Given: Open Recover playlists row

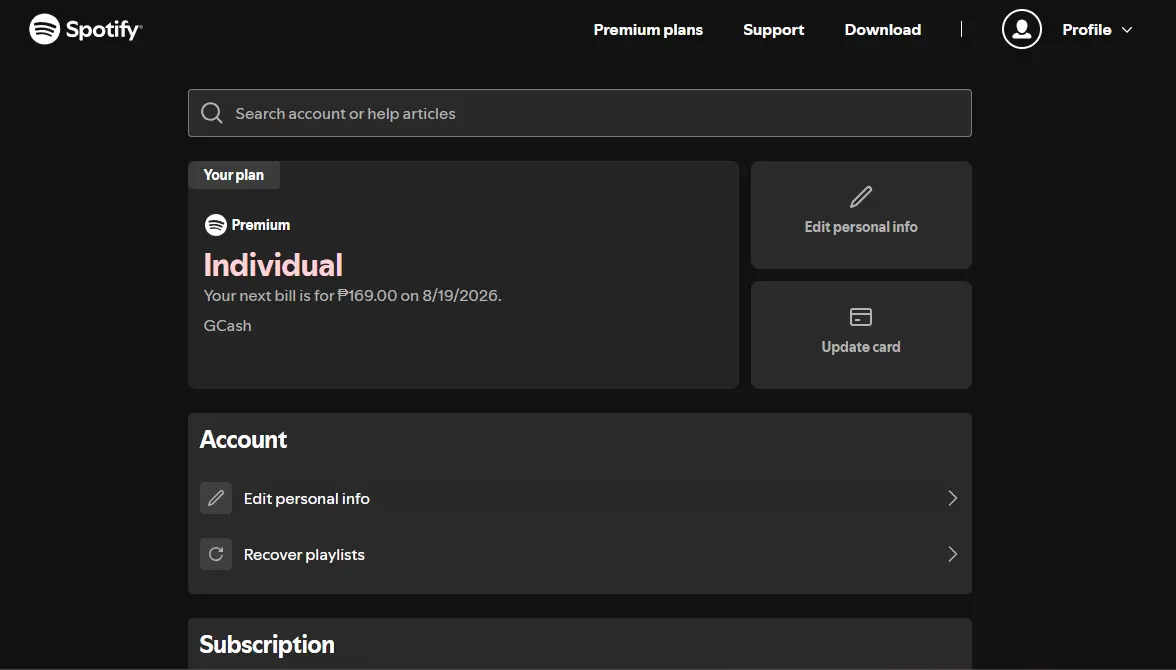Looking at the screenshot, I should point(580,554).
